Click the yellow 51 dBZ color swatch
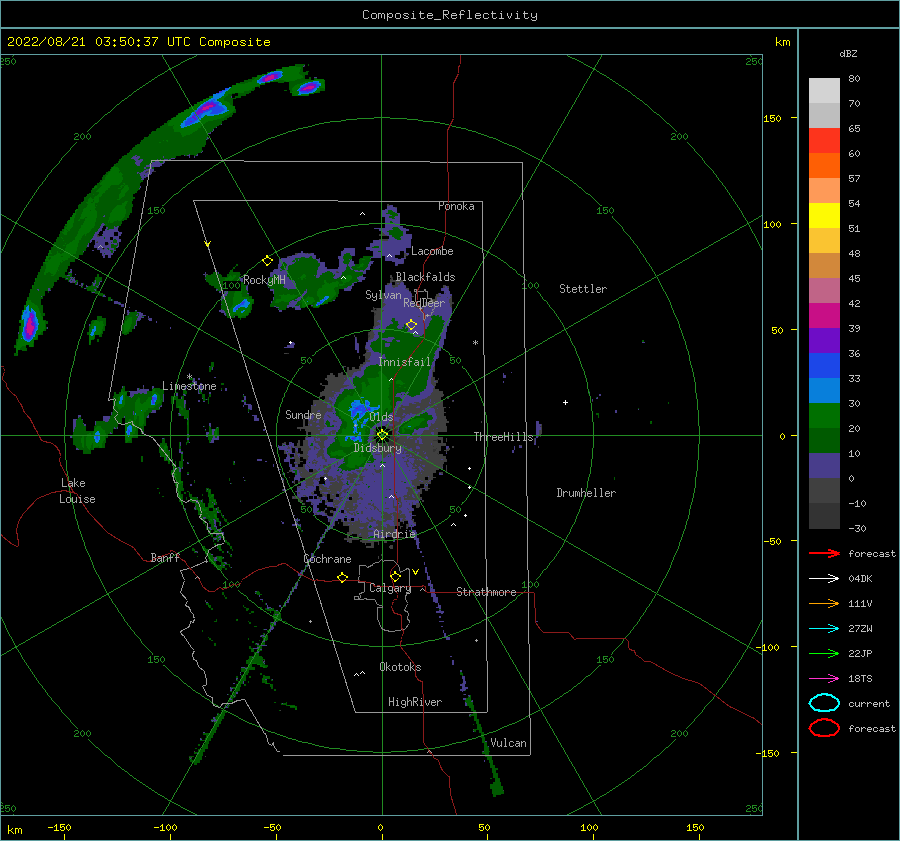900x841 pixels. click(x=824, y=215)
